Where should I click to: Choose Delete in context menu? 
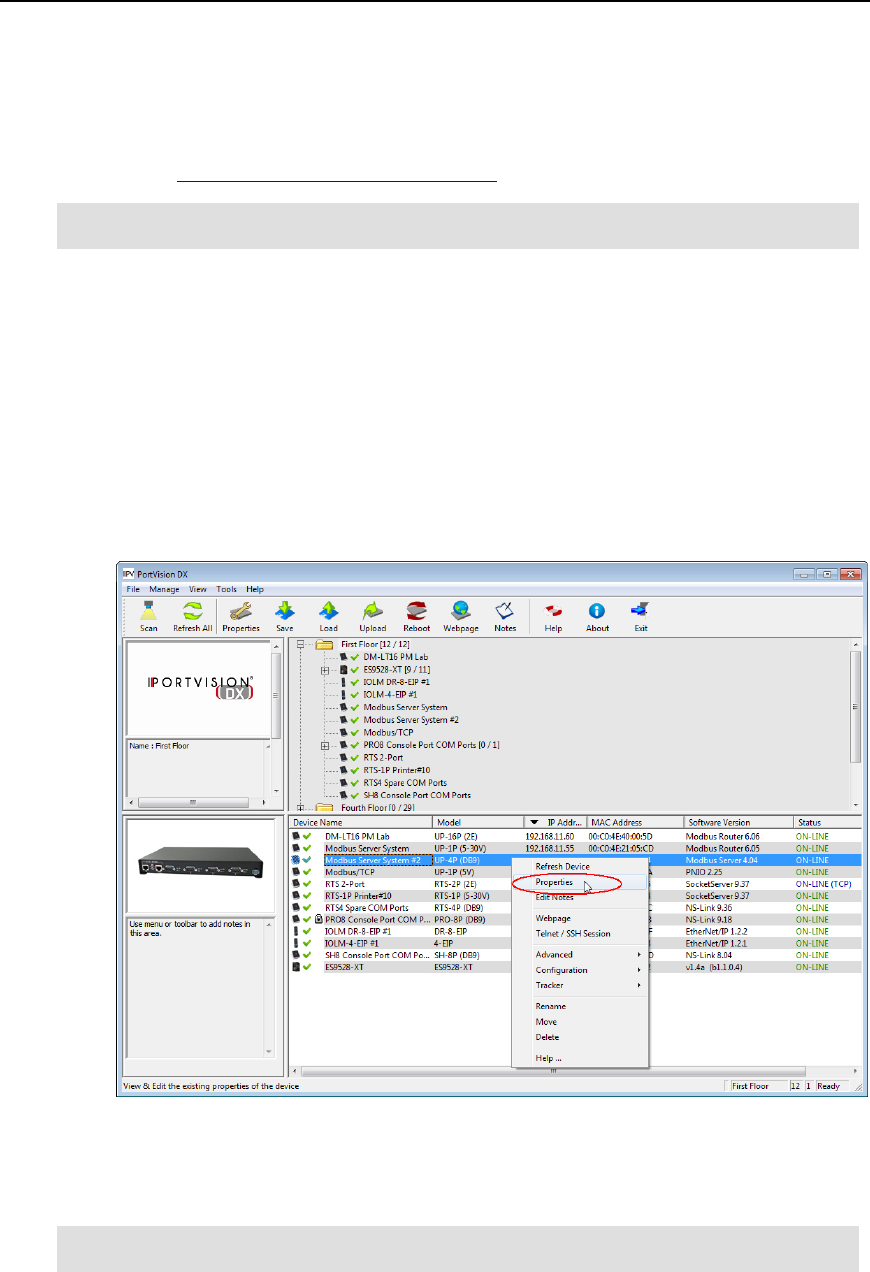(x=580, y=1037)
